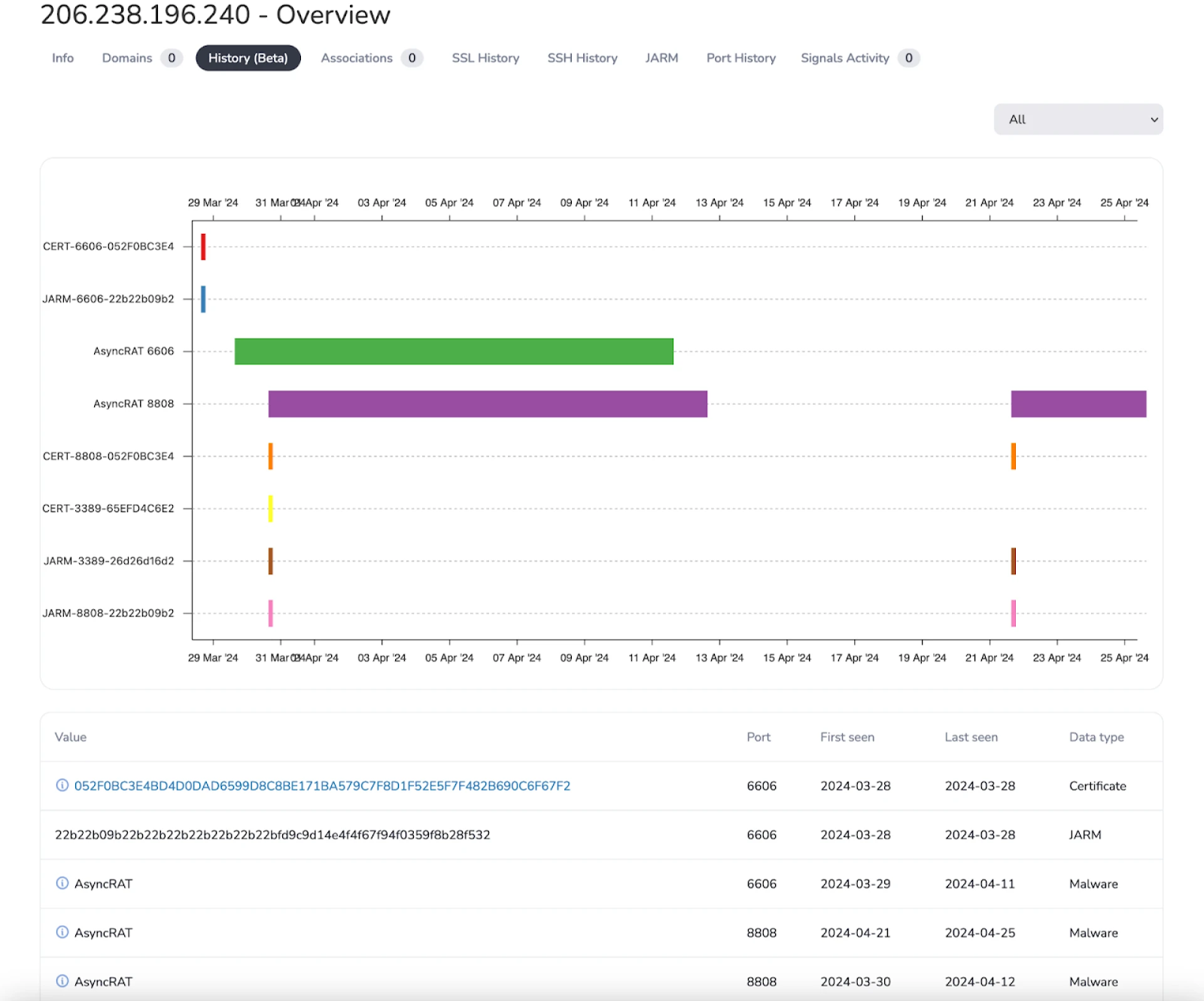Image resolution: width=1204 pixels, height=1001 pixels.
Task: Click the Last seen column header
Action: tap(971, 737)
